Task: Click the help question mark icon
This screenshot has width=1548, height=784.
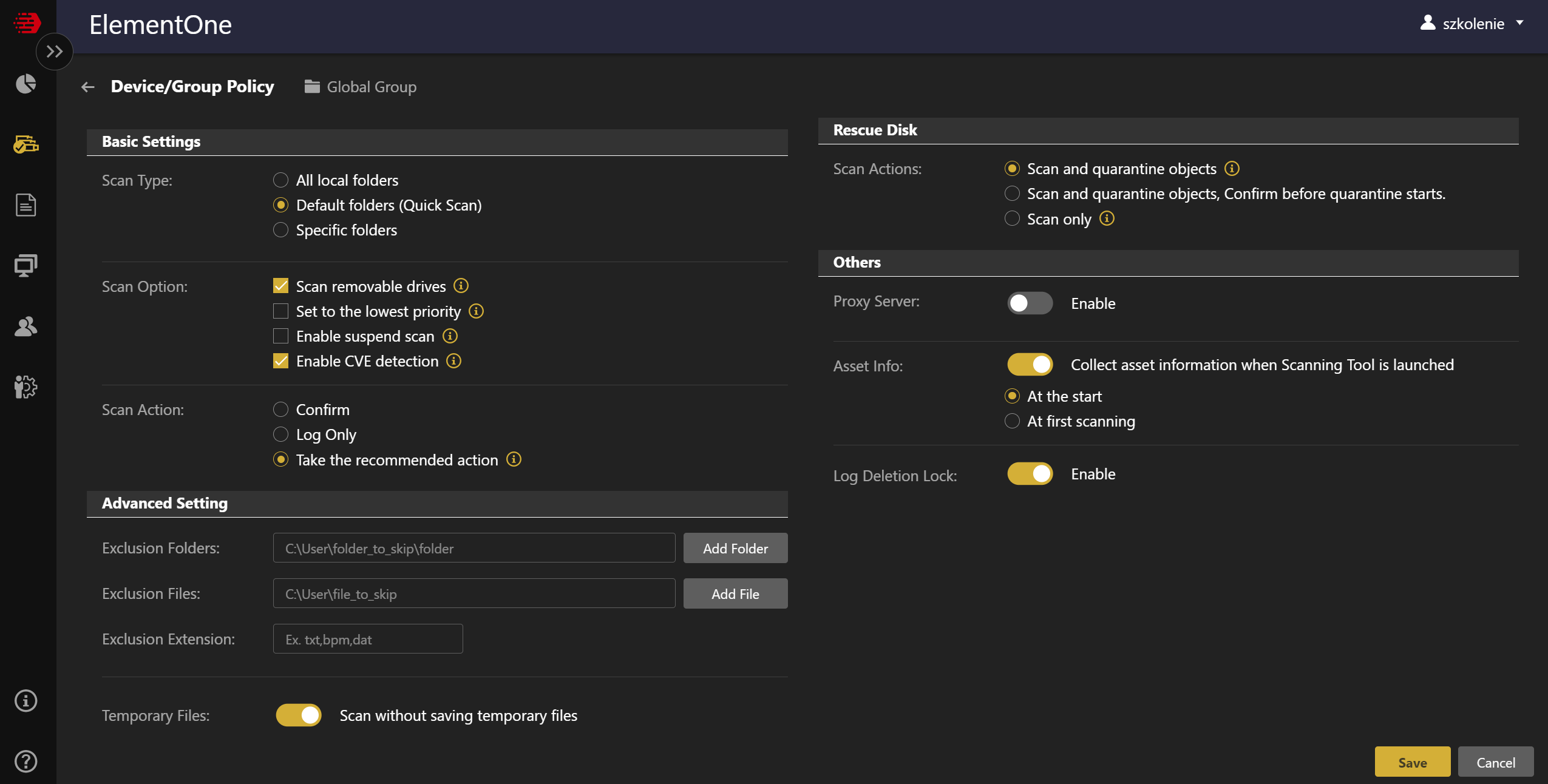Action: (x=25, y=761)
